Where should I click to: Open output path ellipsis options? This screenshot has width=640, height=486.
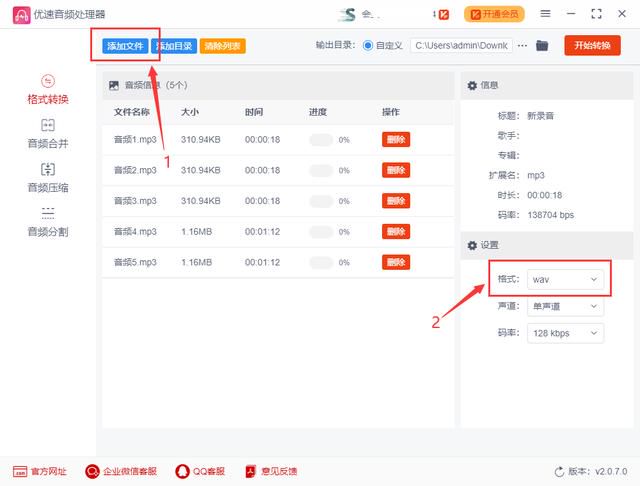click(522, 45)
